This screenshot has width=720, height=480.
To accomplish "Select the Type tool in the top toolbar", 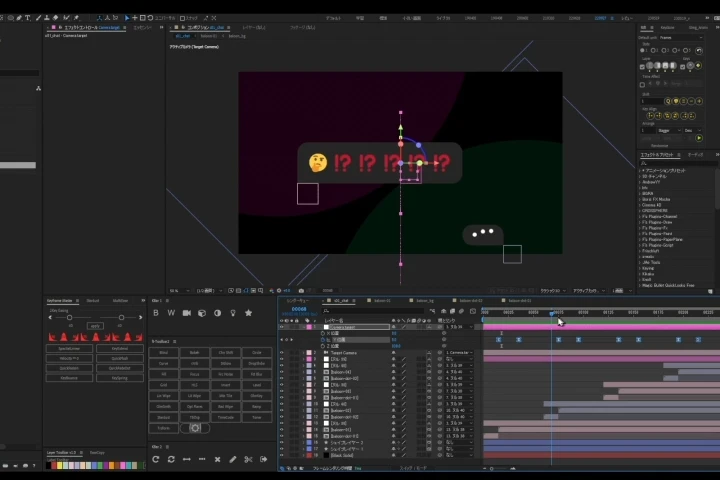I will point(28,18).
